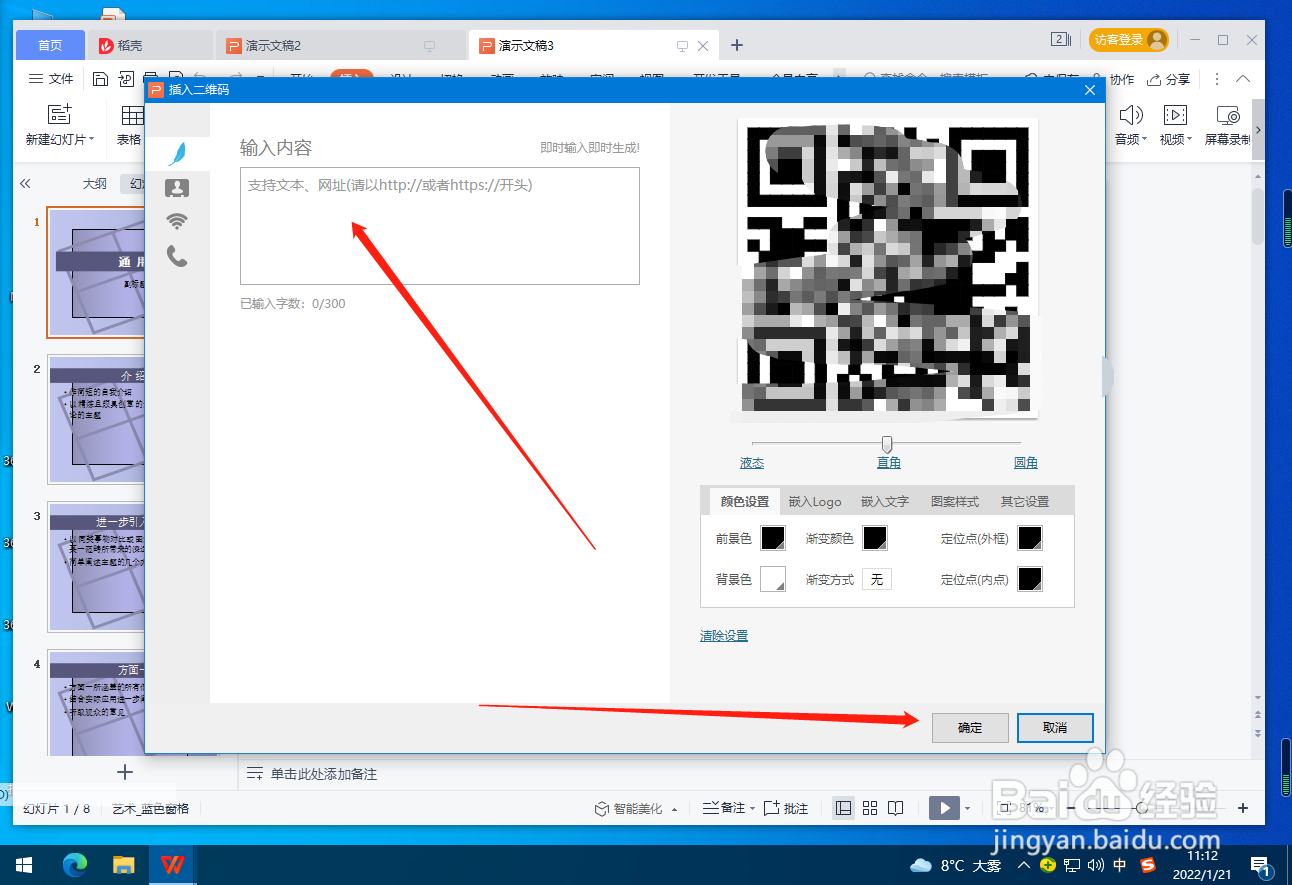The width and height of the screenshot is (1292, 885).
Task: Open the 背景色 background color swatch
Action: coord(773,579)
